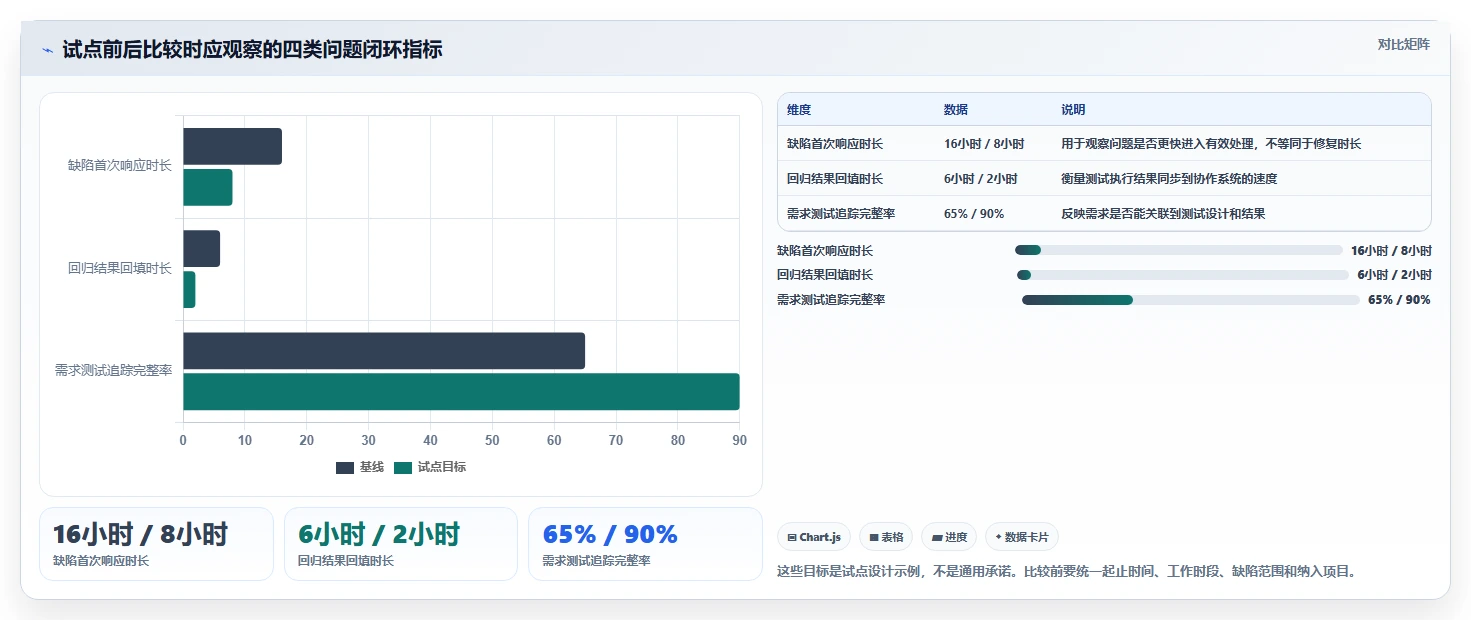Click the progress value 6小时 / 2小时
This screenshot has height=620, width=1471.
pos(1394,275)
